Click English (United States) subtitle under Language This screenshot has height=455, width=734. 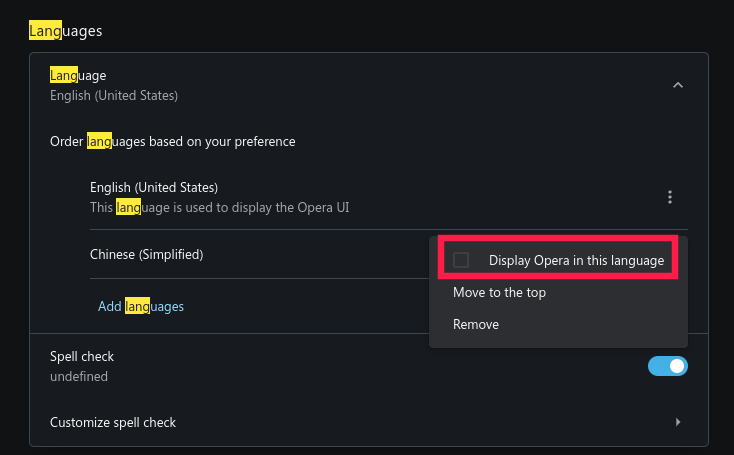tap(114, 96)
